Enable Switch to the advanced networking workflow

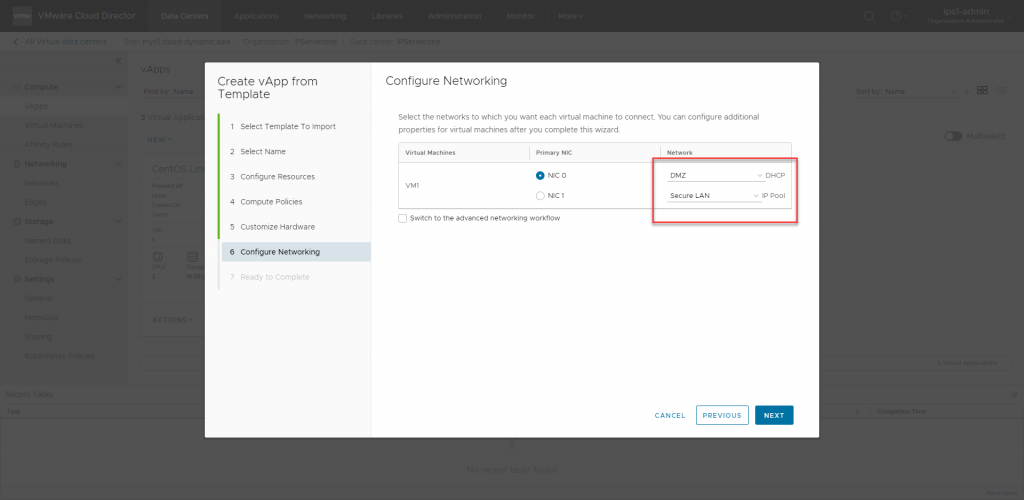[402, 218]
